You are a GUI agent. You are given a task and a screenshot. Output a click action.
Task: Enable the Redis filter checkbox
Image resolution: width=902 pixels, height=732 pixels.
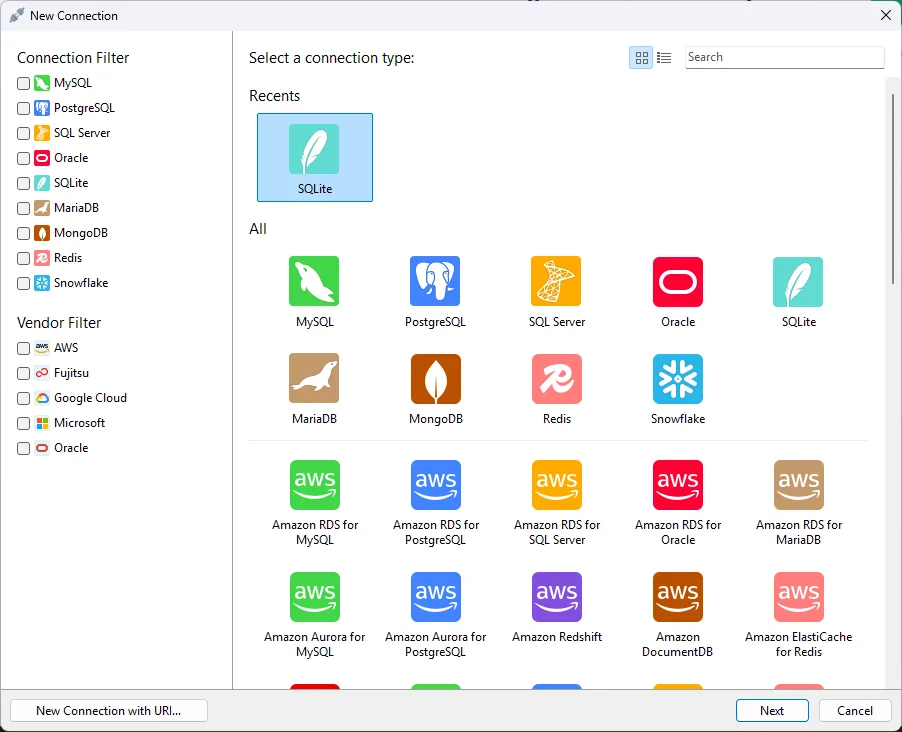[24, 258]
